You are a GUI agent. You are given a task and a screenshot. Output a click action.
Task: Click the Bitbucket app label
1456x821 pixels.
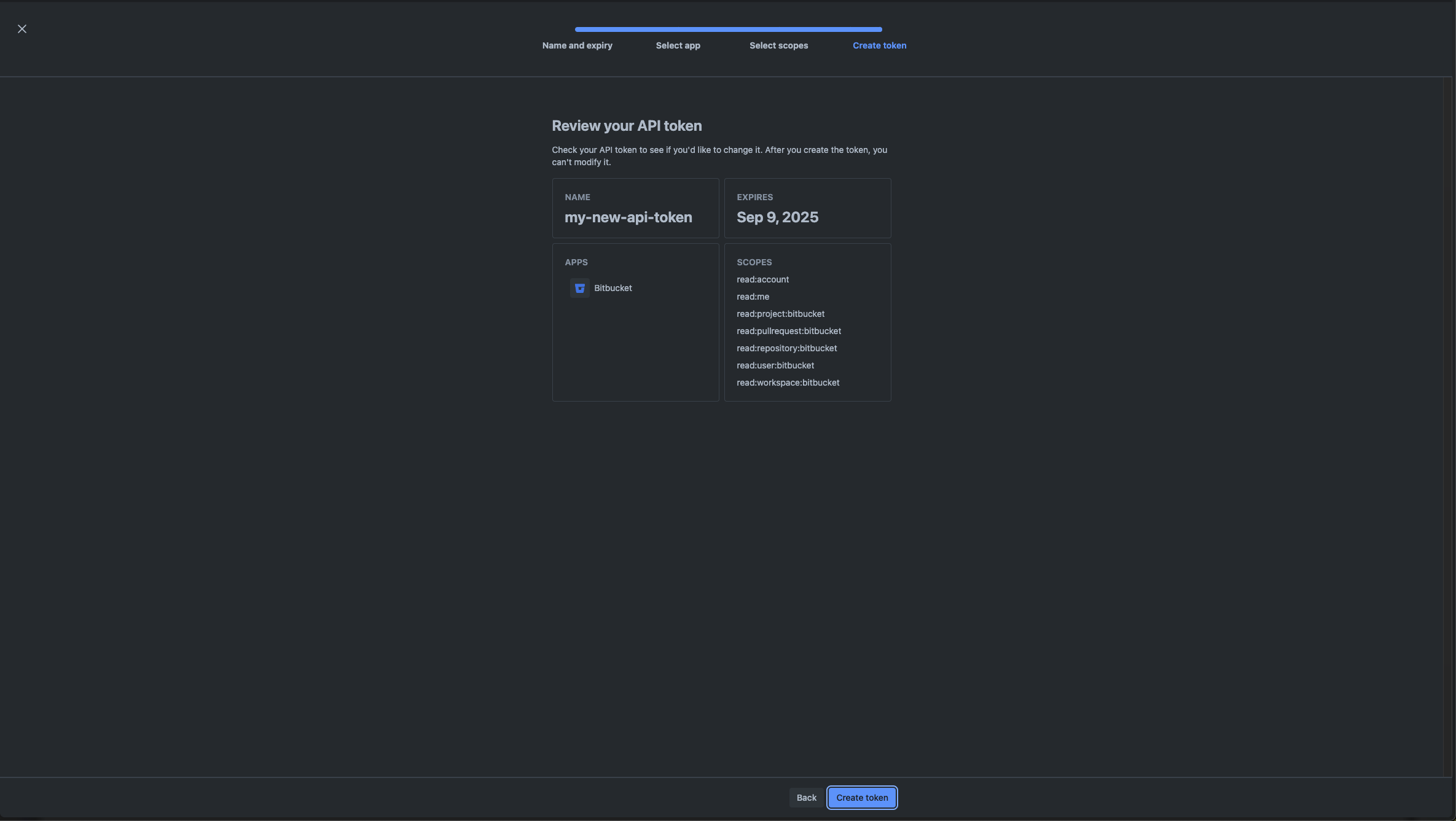[613, 288]
